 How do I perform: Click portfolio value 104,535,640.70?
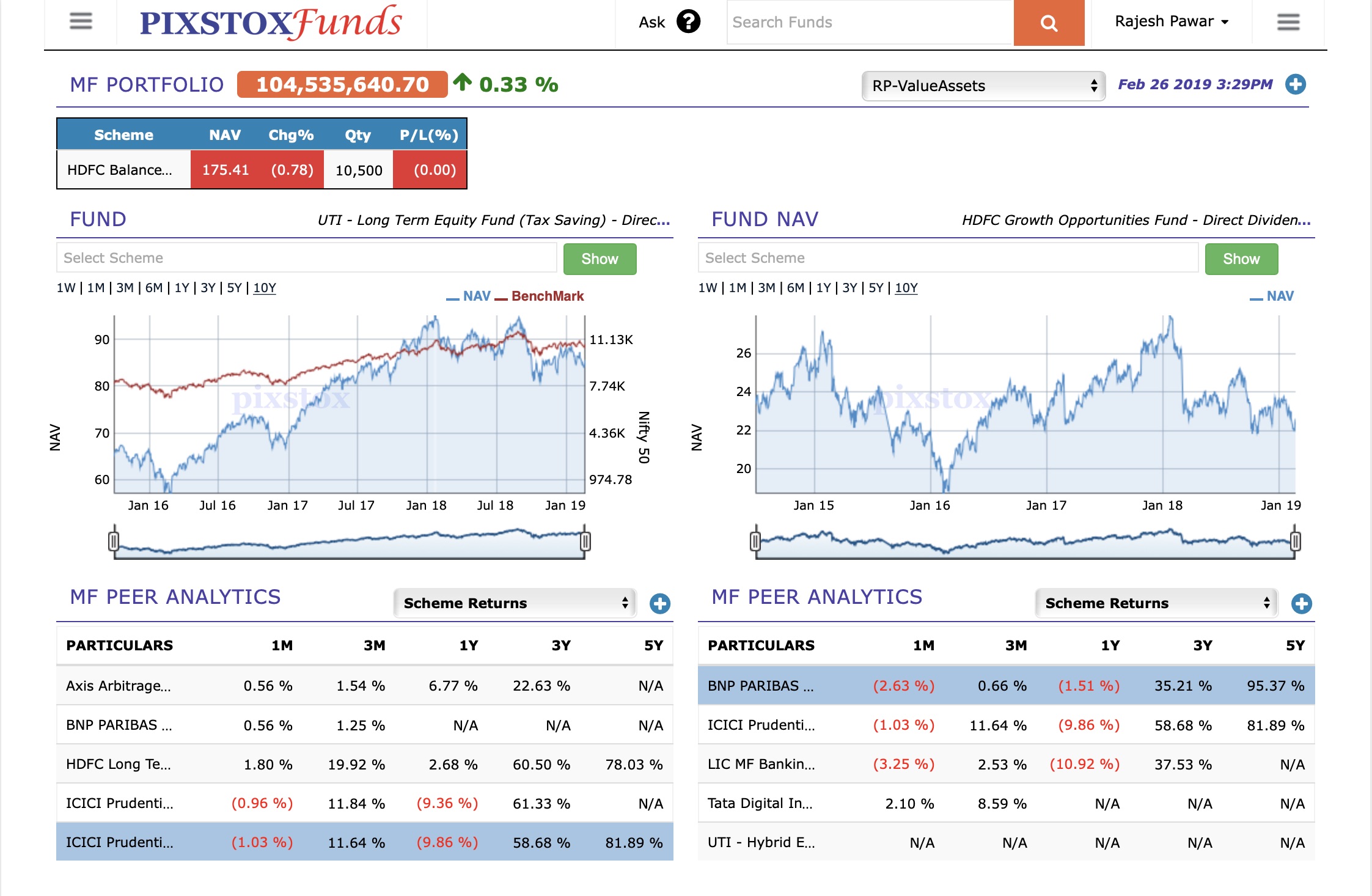click(342, 84)
